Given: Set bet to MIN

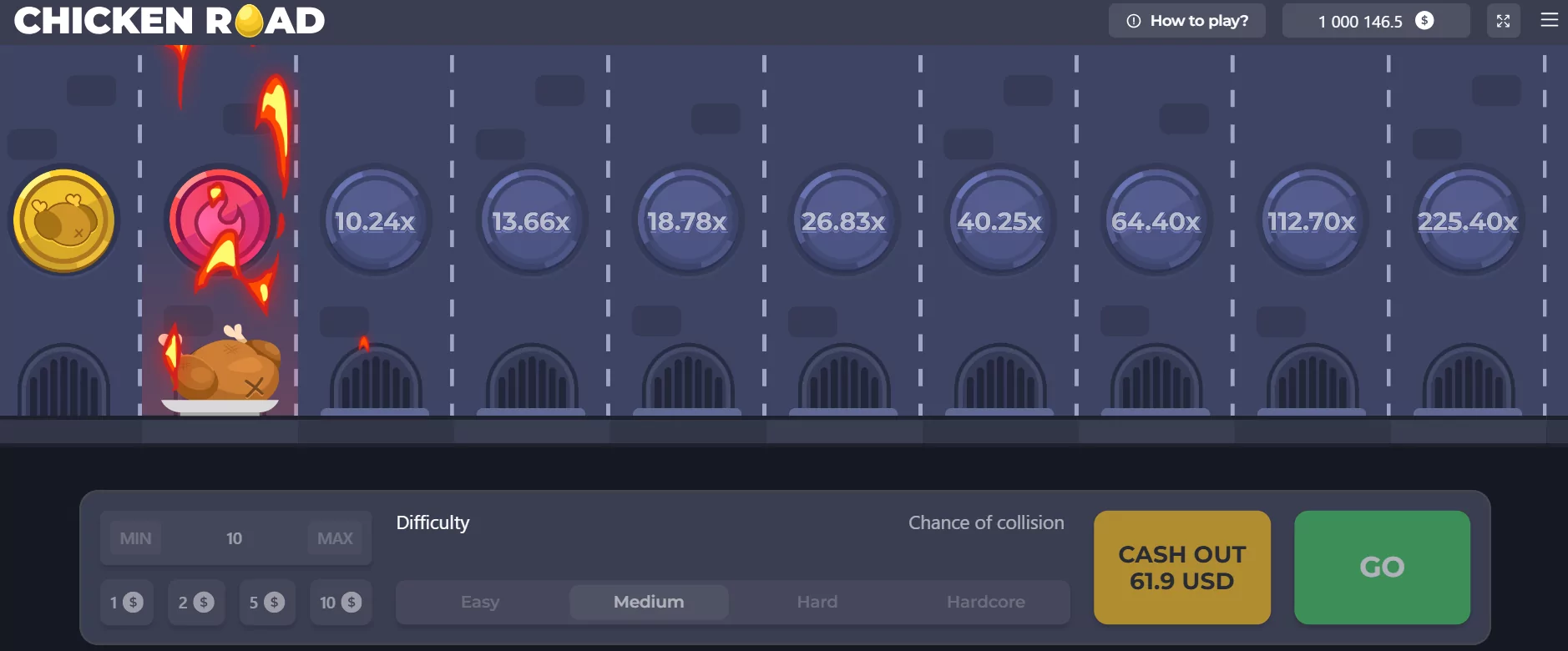Looking at the screenshot, I should coord(135,538).
